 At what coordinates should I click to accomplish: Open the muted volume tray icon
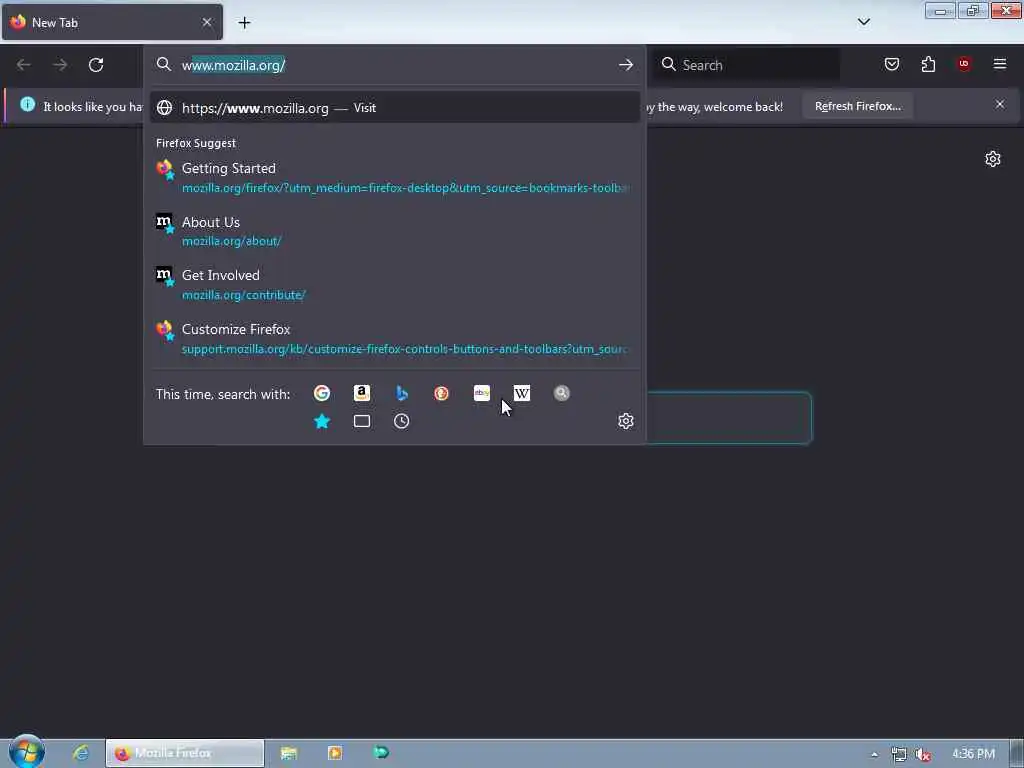coord(921,754)
